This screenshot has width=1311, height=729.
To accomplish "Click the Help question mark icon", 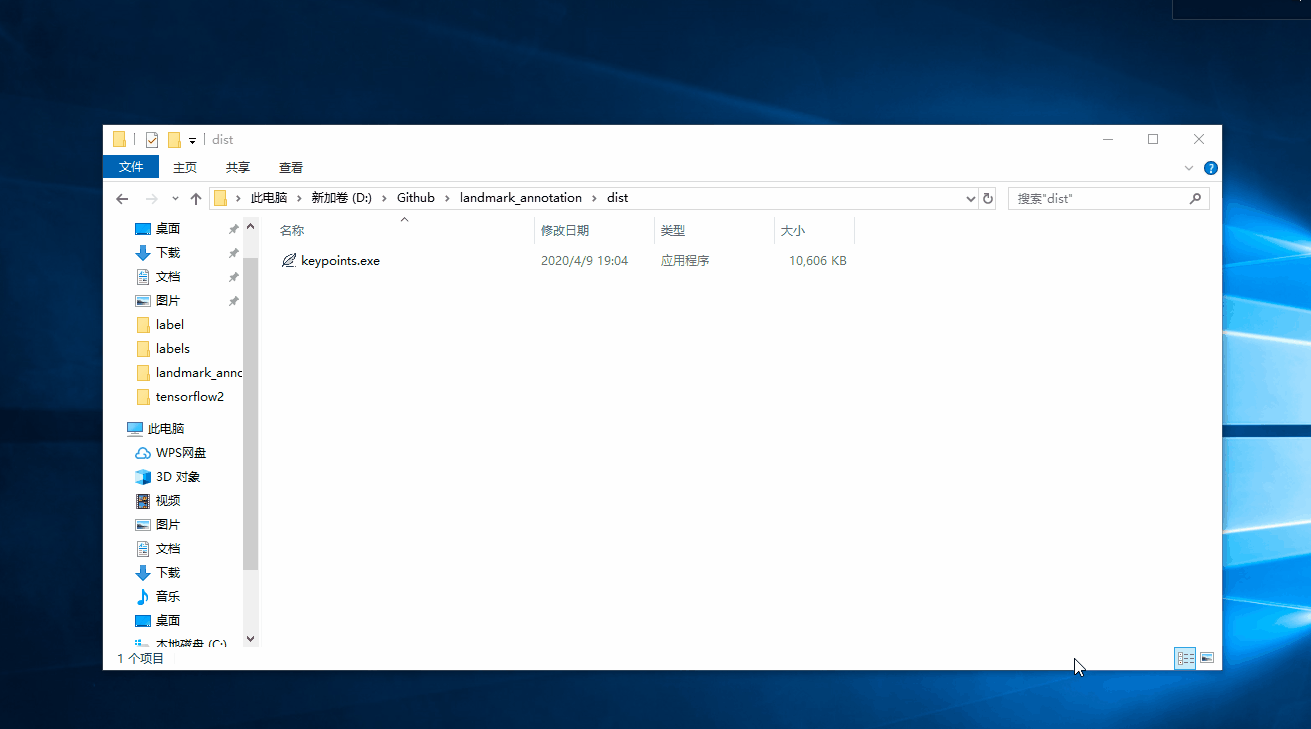I will point(1210,167).
